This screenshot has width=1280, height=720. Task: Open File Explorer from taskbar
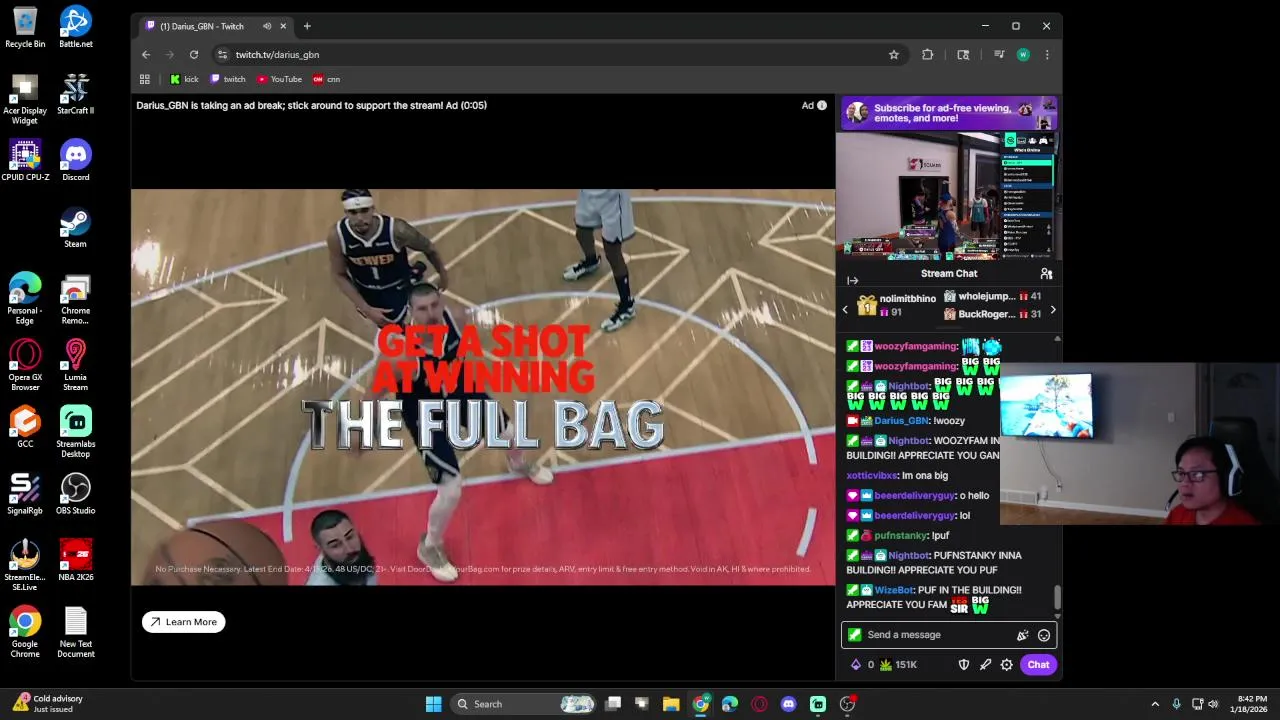point(671,704)
